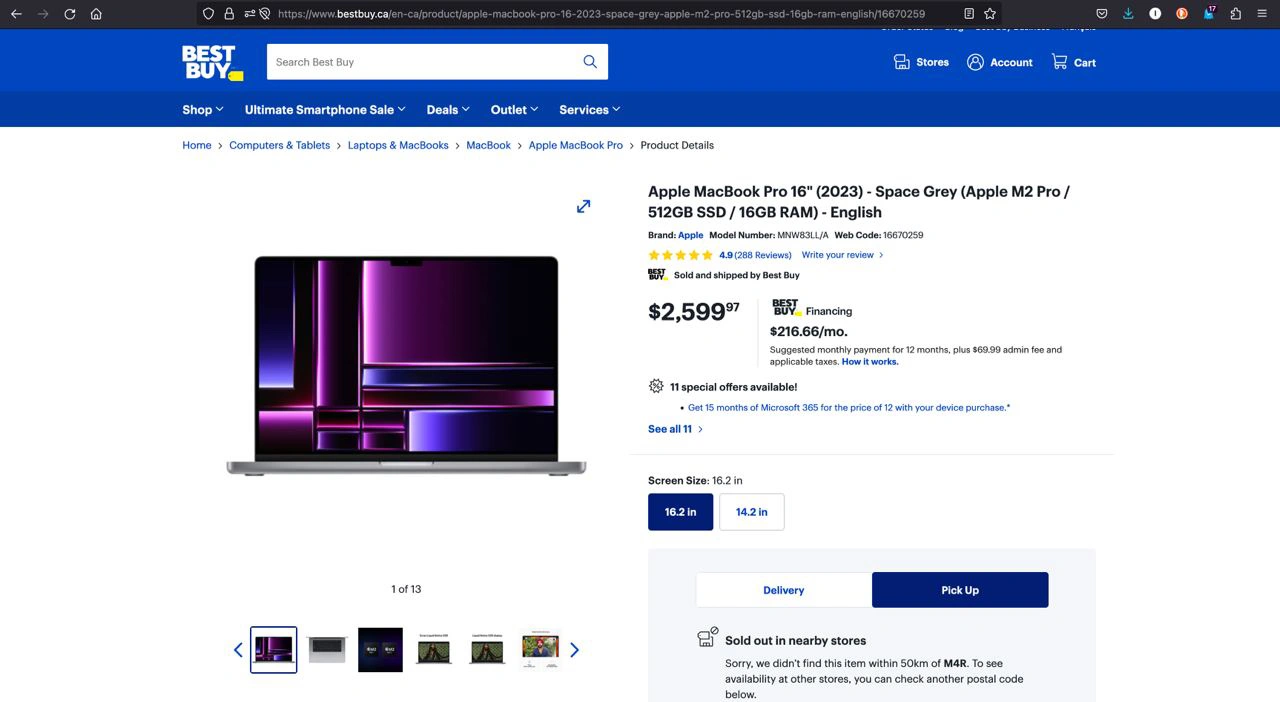Viewport: 1280px width, 702px height.
Task: Open the shopping Cart icon
Action: point(1059,62)
